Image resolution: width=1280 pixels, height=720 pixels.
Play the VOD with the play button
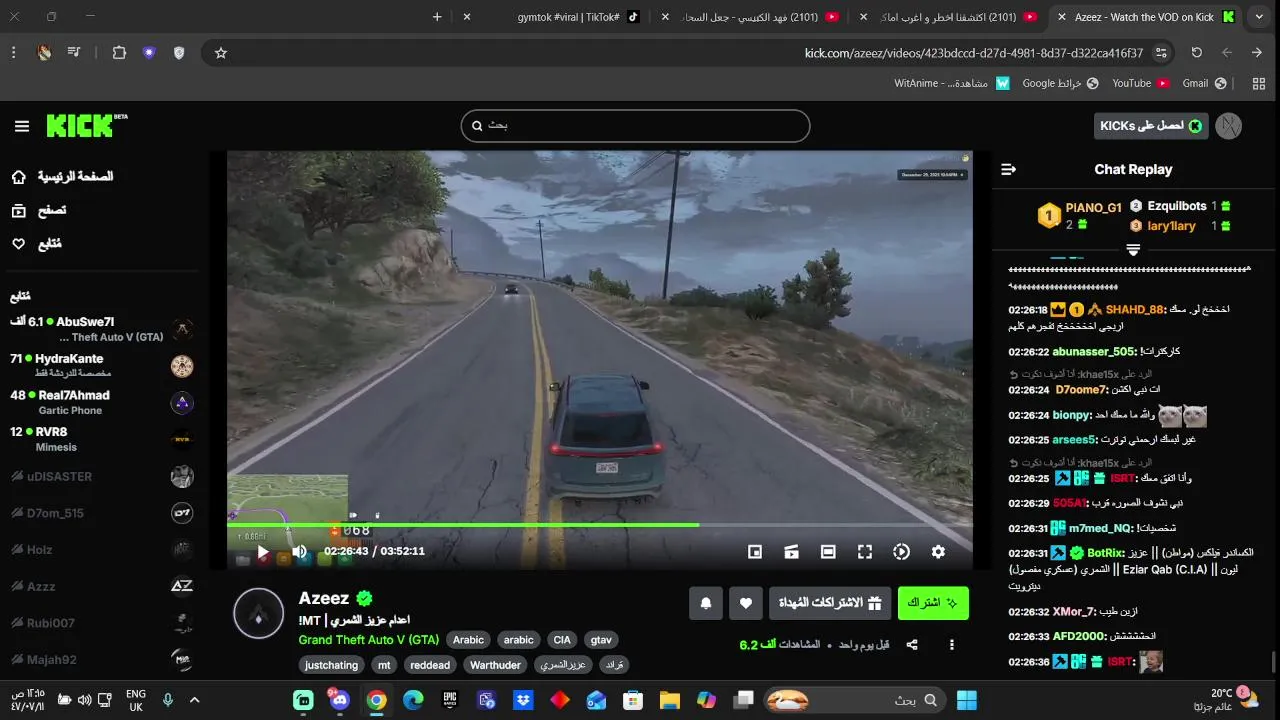263,551
